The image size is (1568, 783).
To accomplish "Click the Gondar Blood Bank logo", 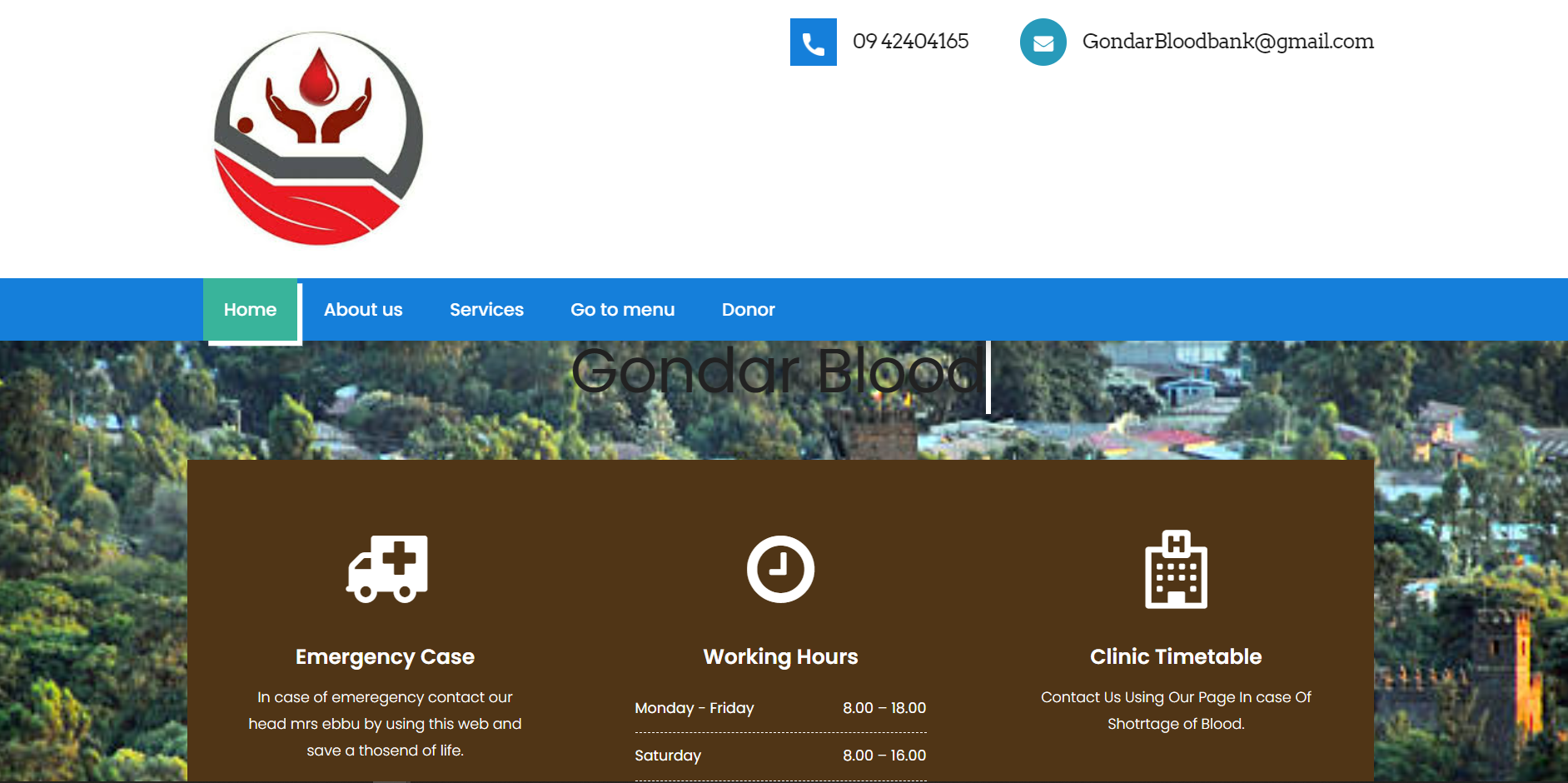I will pos(318,138).
